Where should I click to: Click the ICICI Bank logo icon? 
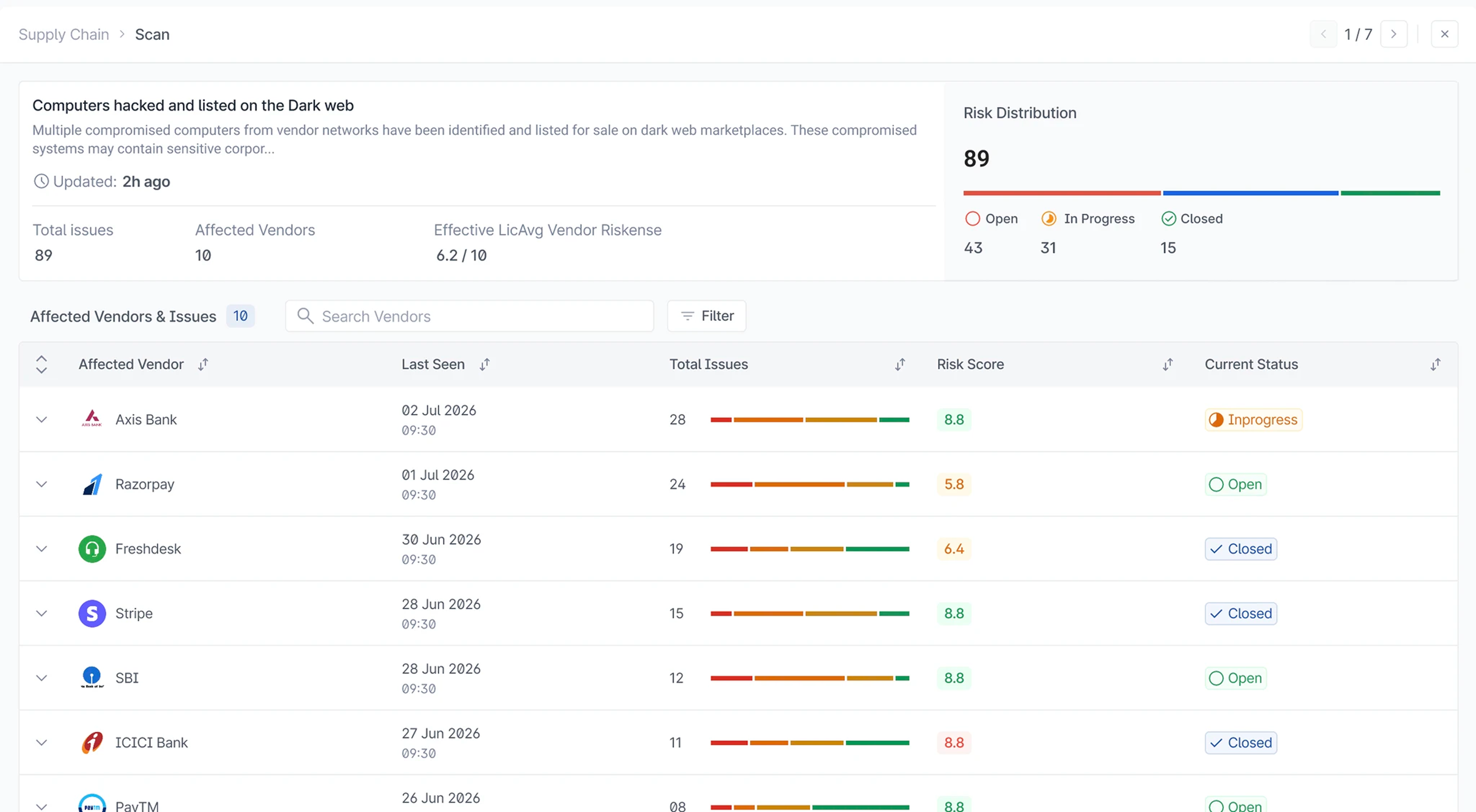(x=92, y=742)
